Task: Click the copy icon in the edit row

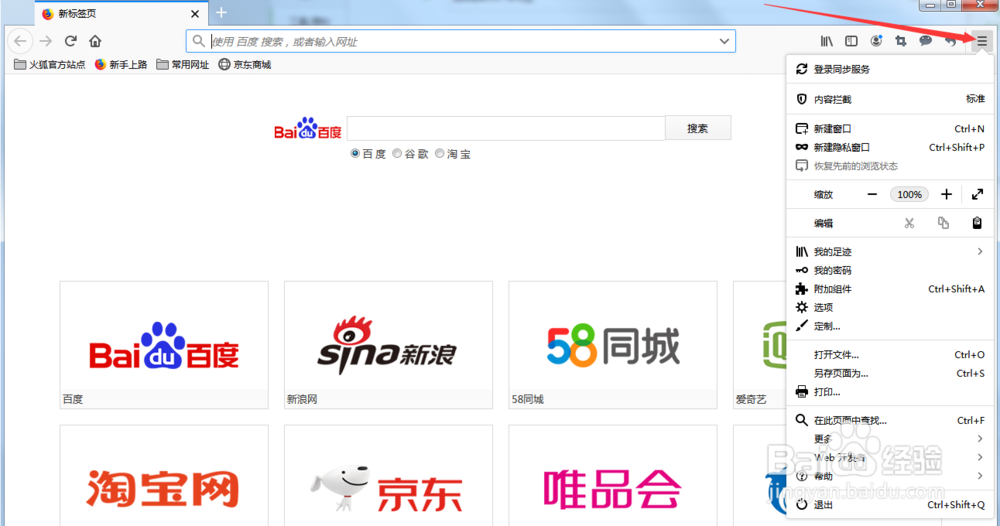Action: pyautogui.click(x=943, y=223)
